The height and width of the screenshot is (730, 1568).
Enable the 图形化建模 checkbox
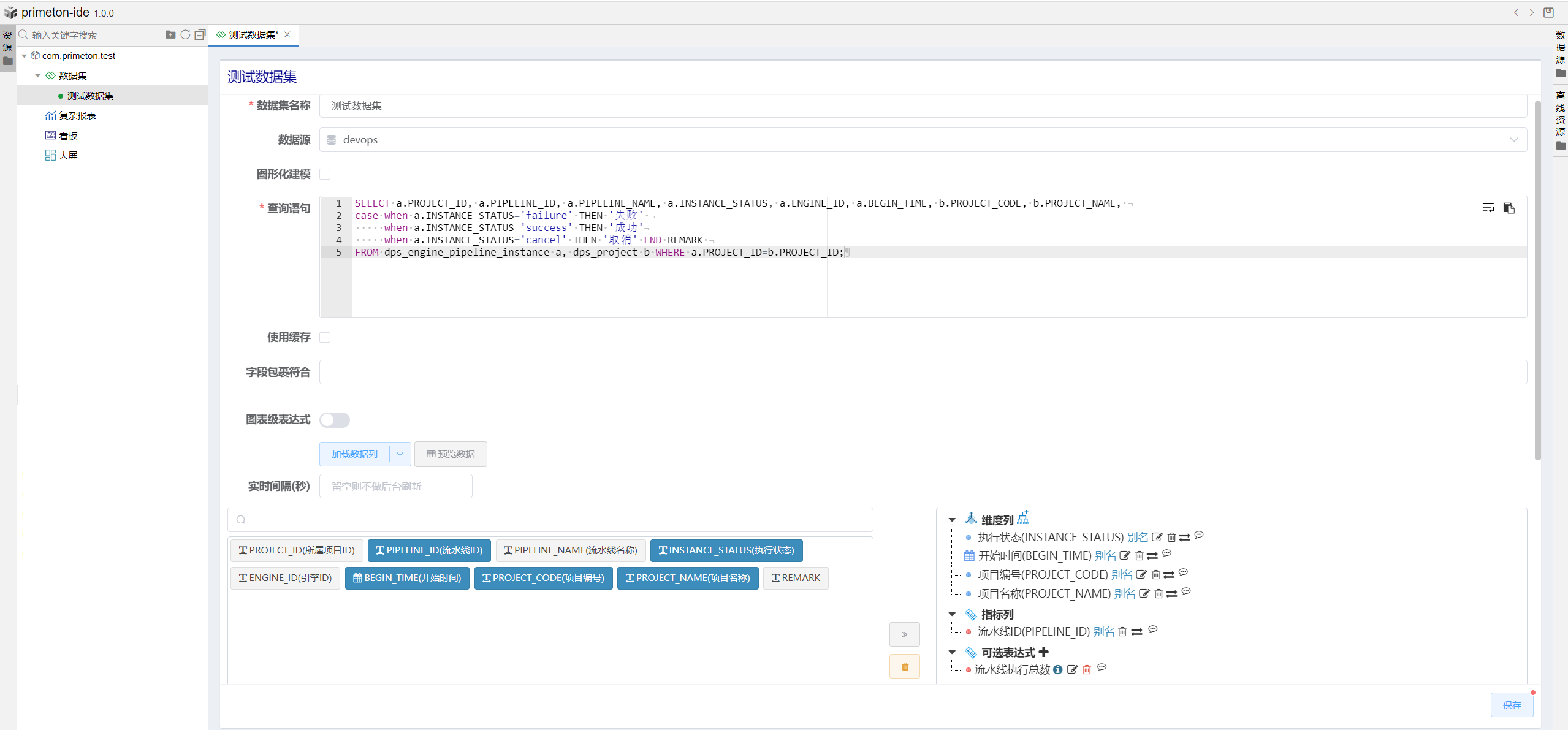pos(325,174)
